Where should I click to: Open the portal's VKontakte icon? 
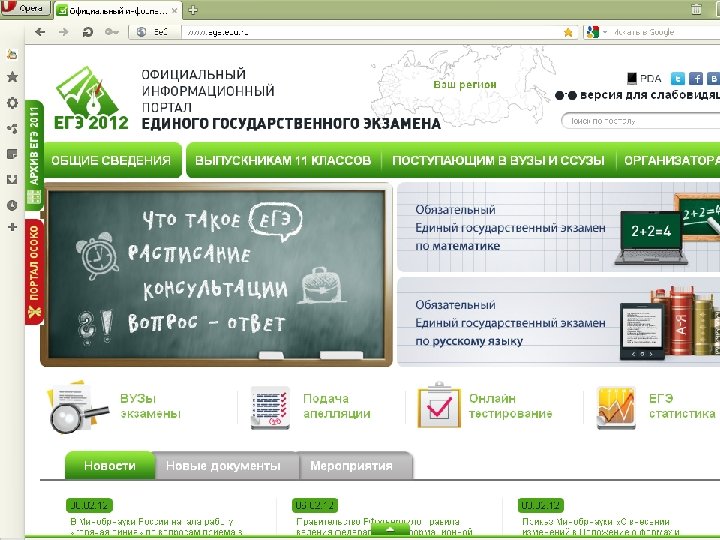click(713, 79)
